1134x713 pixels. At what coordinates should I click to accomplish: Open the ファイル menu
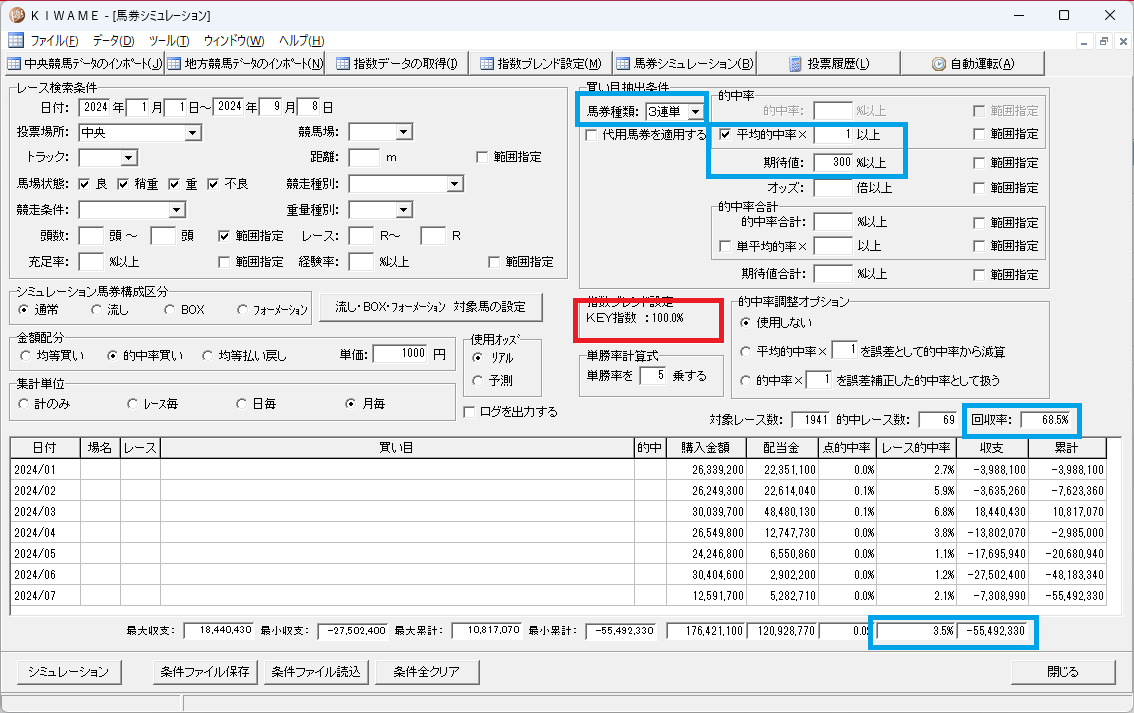tap(54, 40)
